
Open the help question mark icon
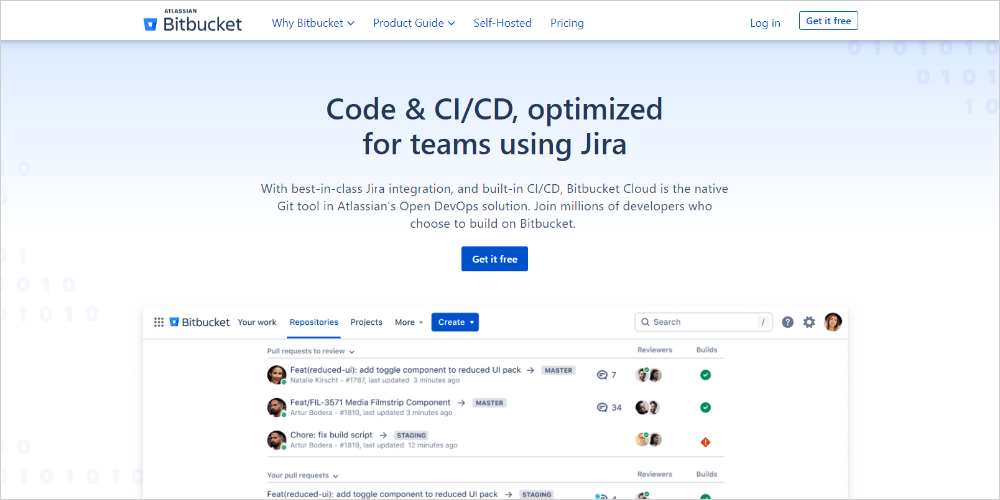tap(788, 322)
